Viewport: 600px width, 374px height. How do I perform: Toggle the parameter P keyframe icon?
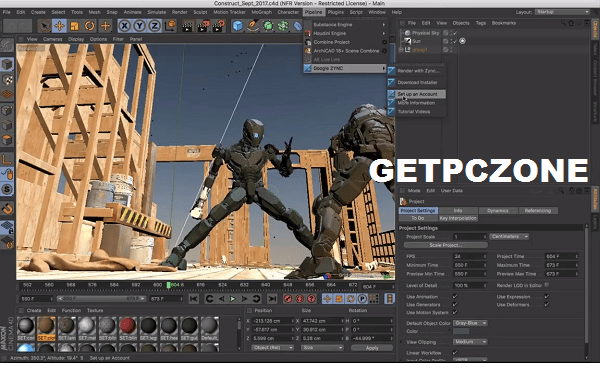pyautogui.click(x=362, y=299)
